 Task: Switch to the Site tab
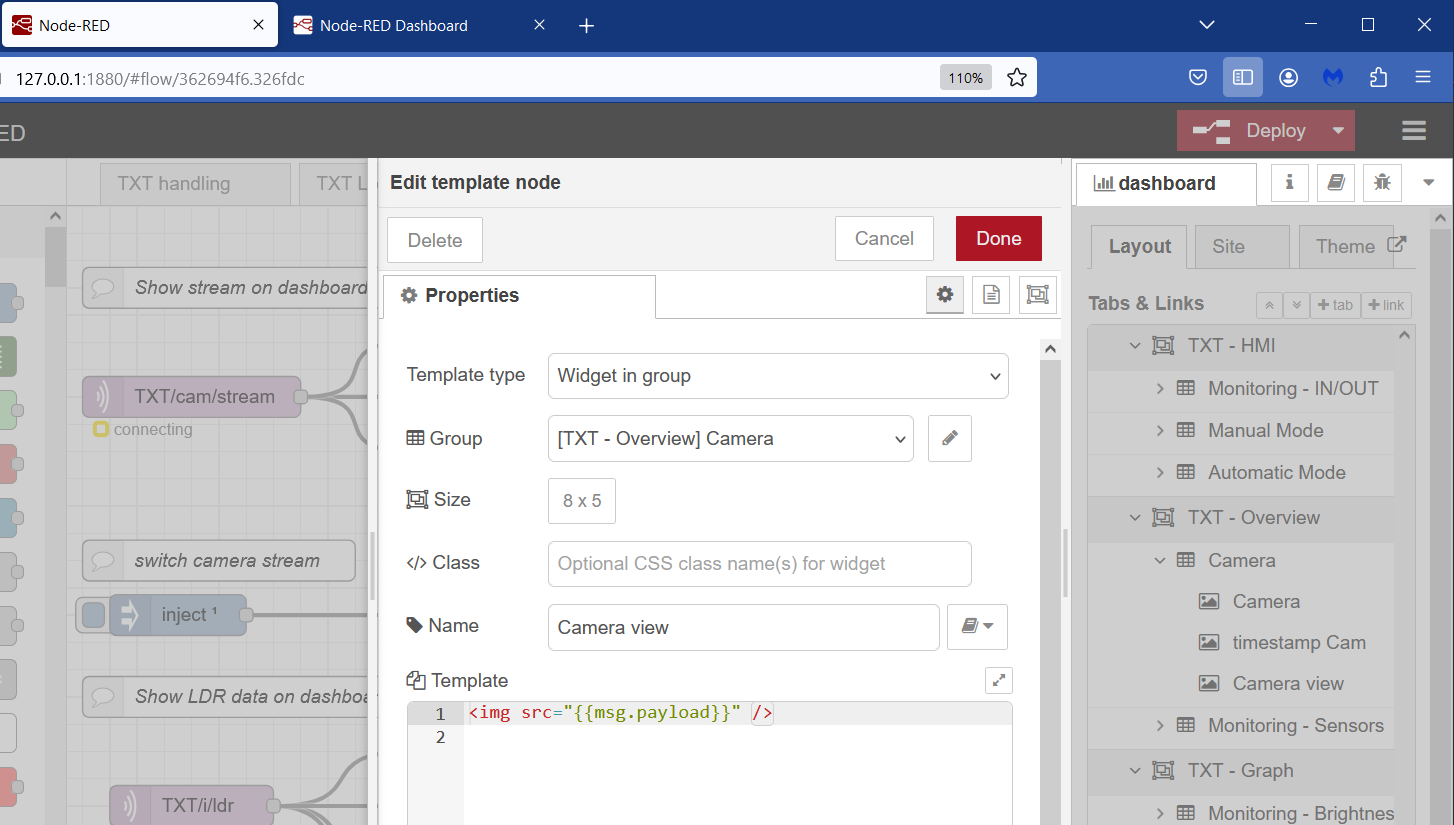1242,246
